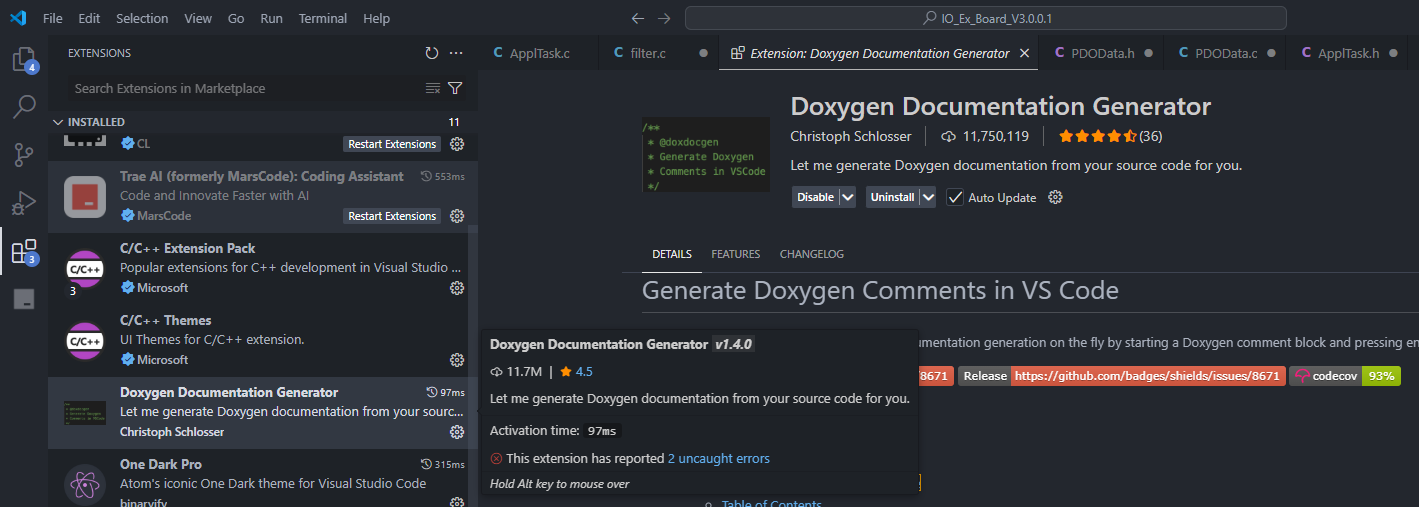
Task: Close the Doxygen Documentation Generator extension tab
Action: click(1024, 53)
